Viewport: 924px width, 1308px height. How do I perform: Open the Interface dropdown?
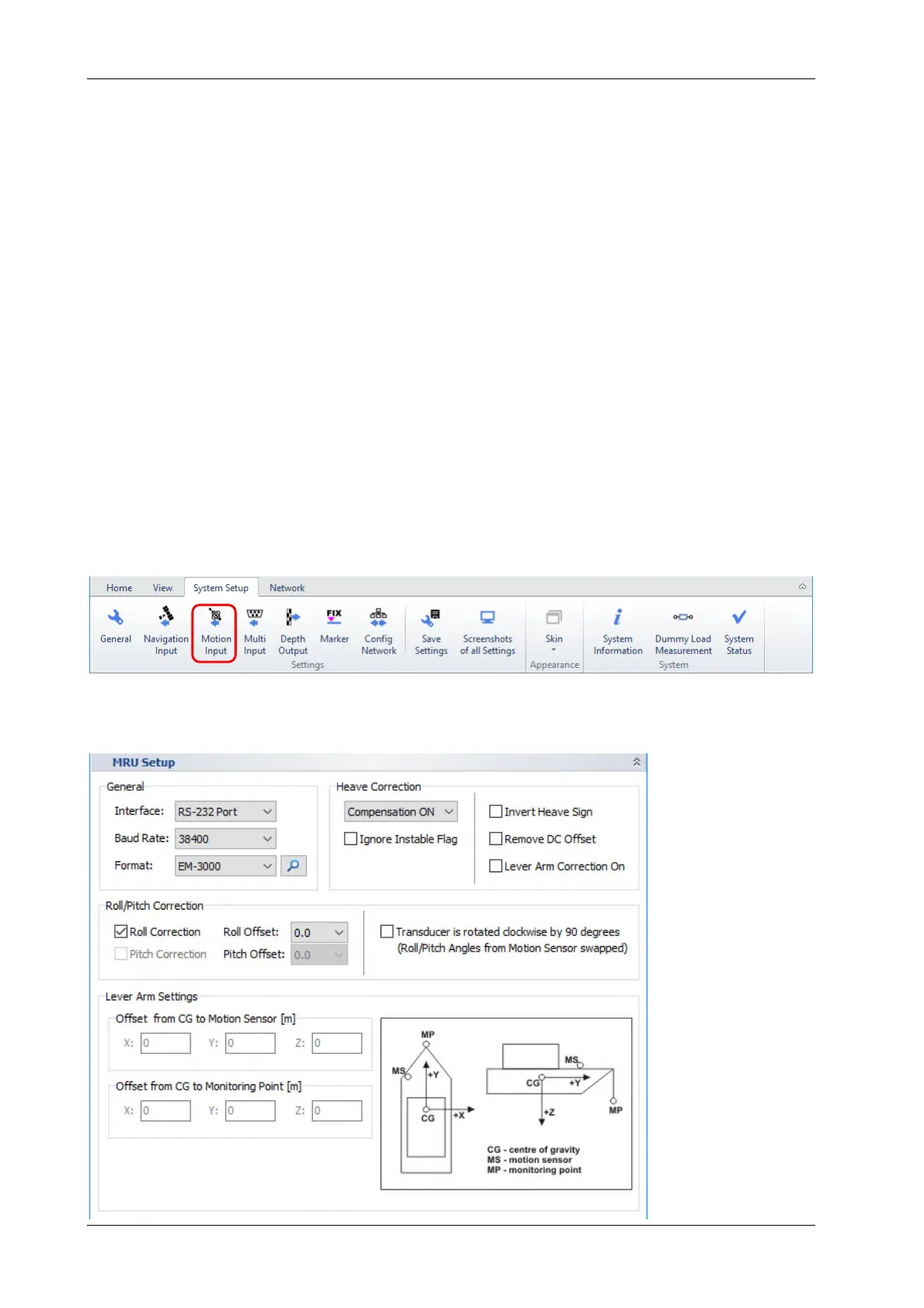(x=225, y=812)
